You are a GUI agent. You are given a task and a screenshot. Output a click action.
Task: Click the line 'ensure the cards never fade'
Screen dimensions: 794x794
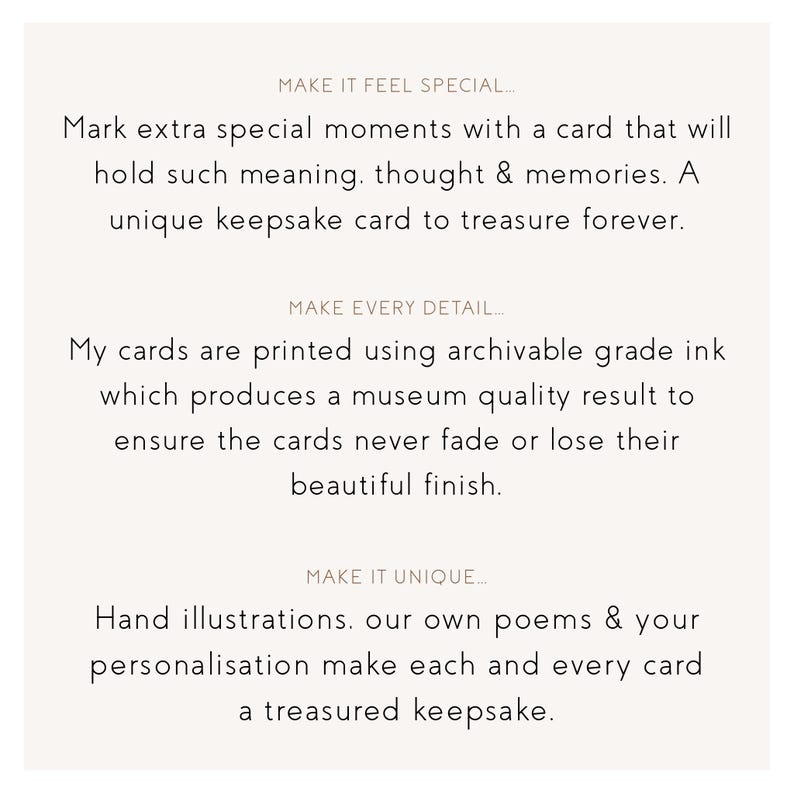pos(397,440)
